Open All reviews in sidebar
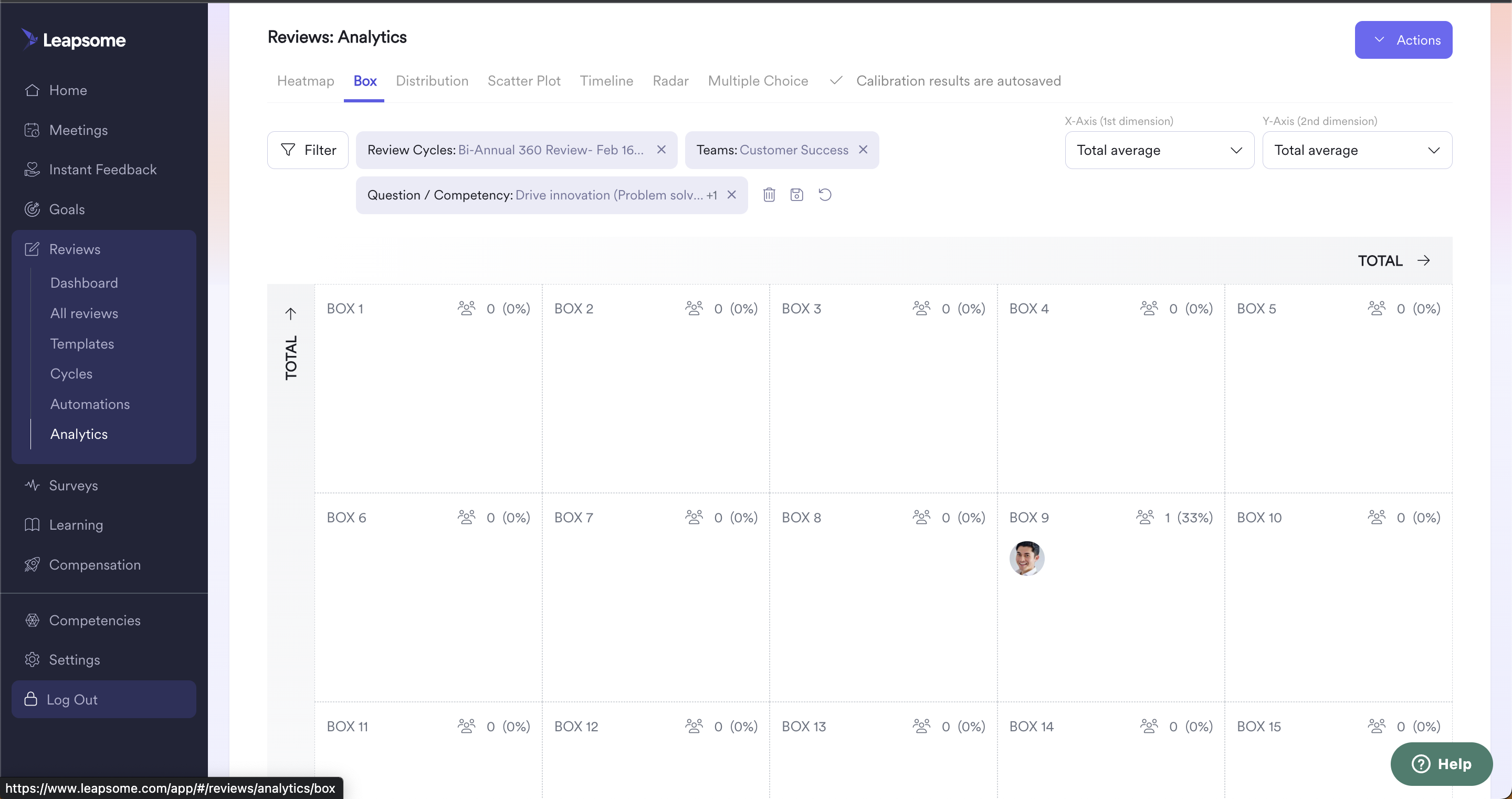The height and width of the screenshot is (799, 1512). tap(84, 313)
